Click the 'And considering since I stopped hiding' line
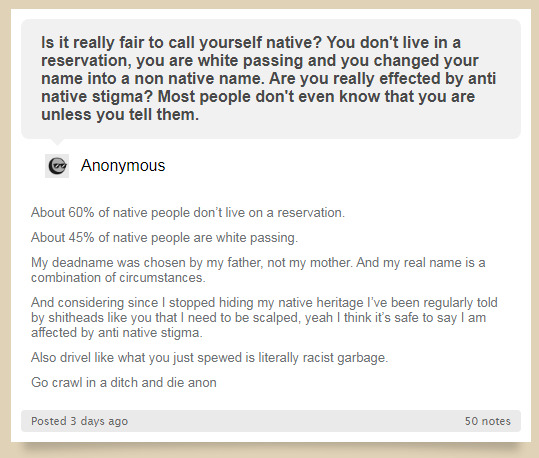Image resolution: width=539 pixels, height=458 pixels. point(264,303)
